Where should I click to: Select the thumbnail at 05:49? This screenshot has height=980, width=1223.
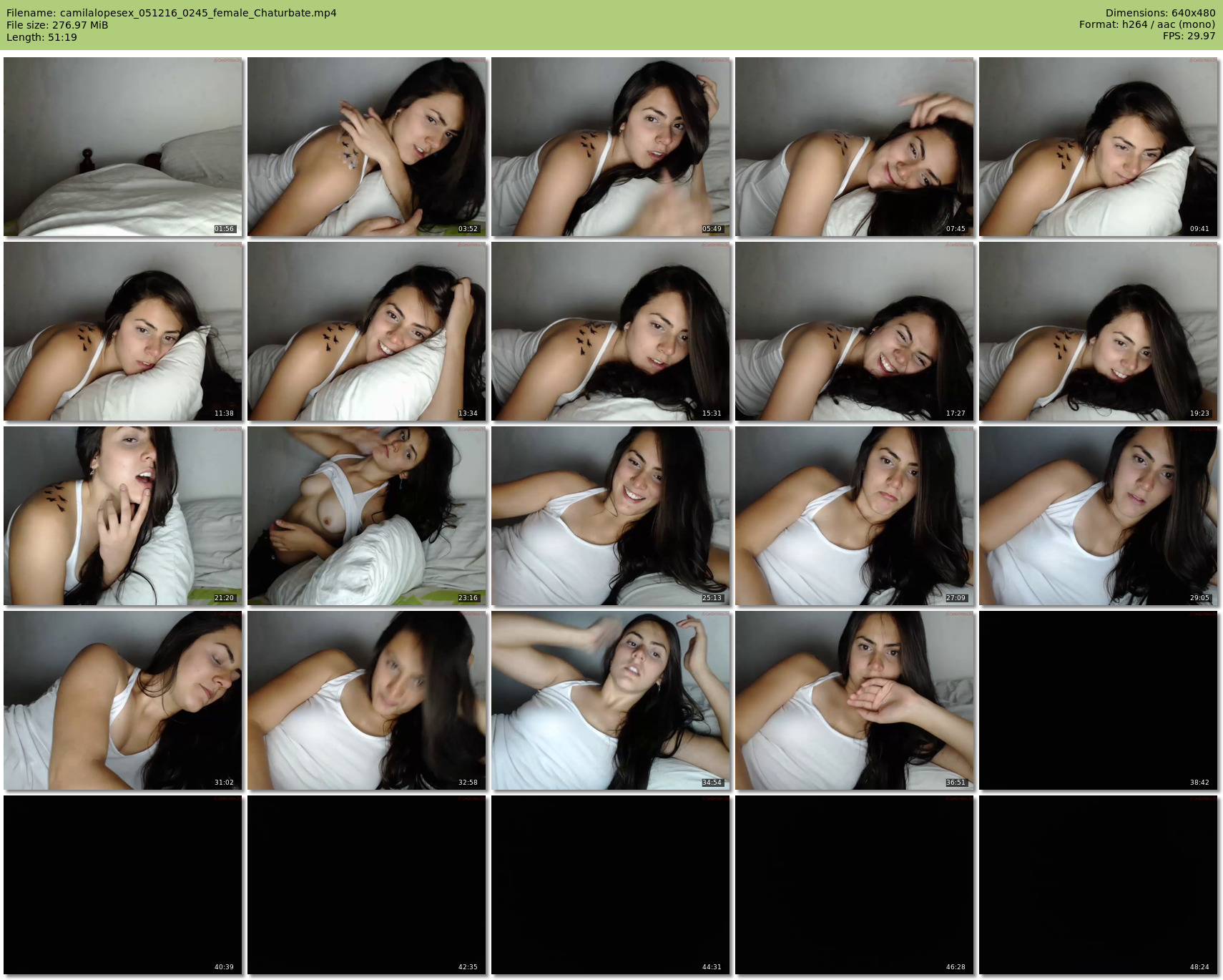tap(611, 147)
